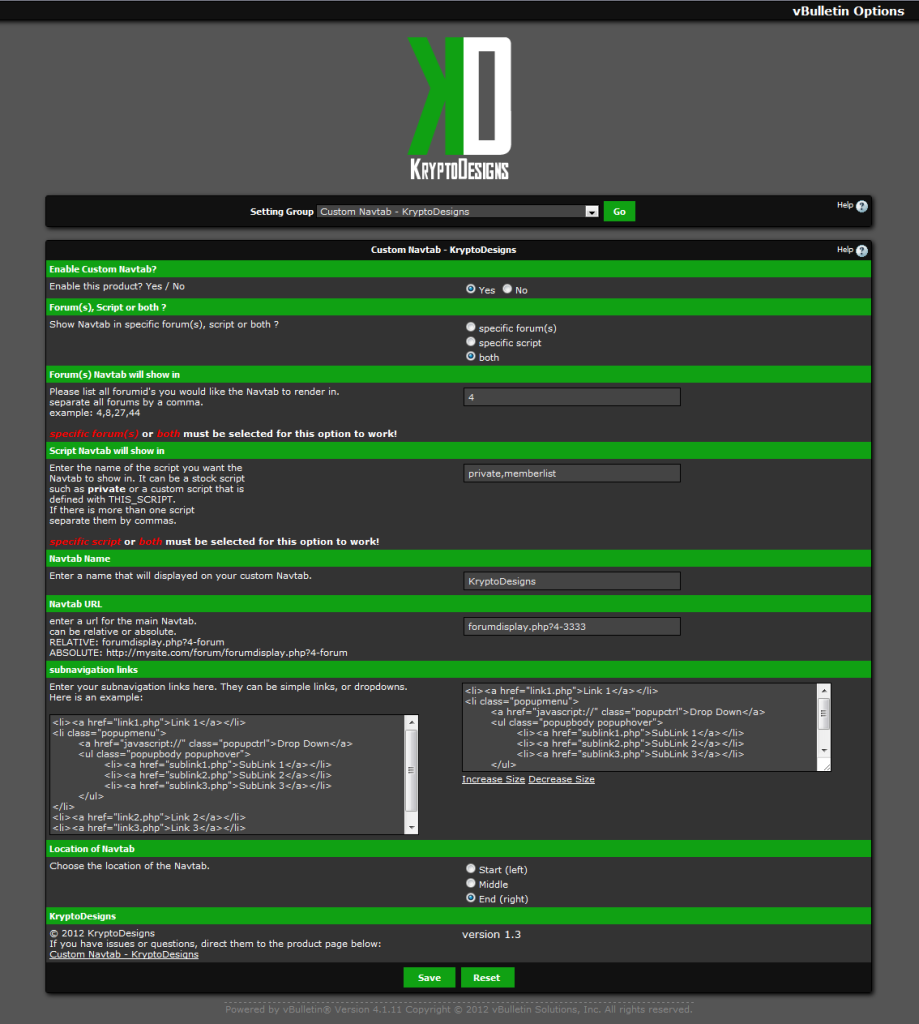
Task: Click the 'Navtab URL' section heading
Action: coord(76,604)
